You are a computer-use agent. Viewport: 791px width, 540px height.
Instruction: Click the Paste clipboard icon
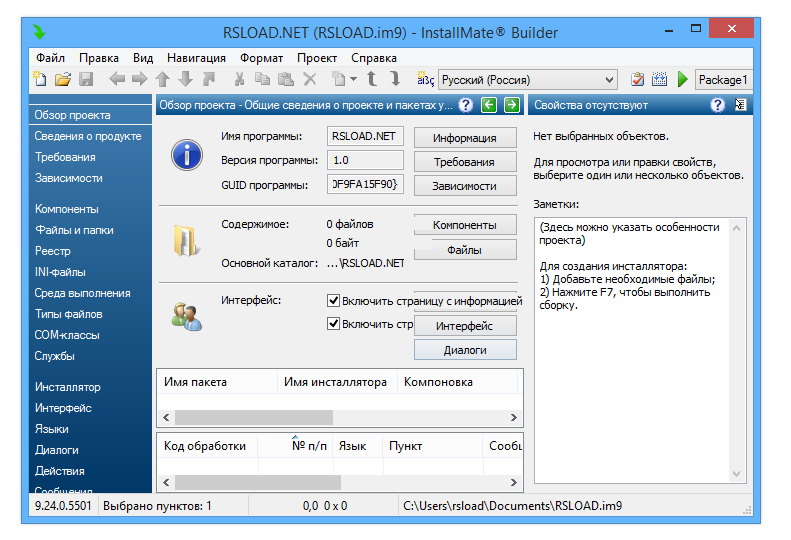(286, 79)
